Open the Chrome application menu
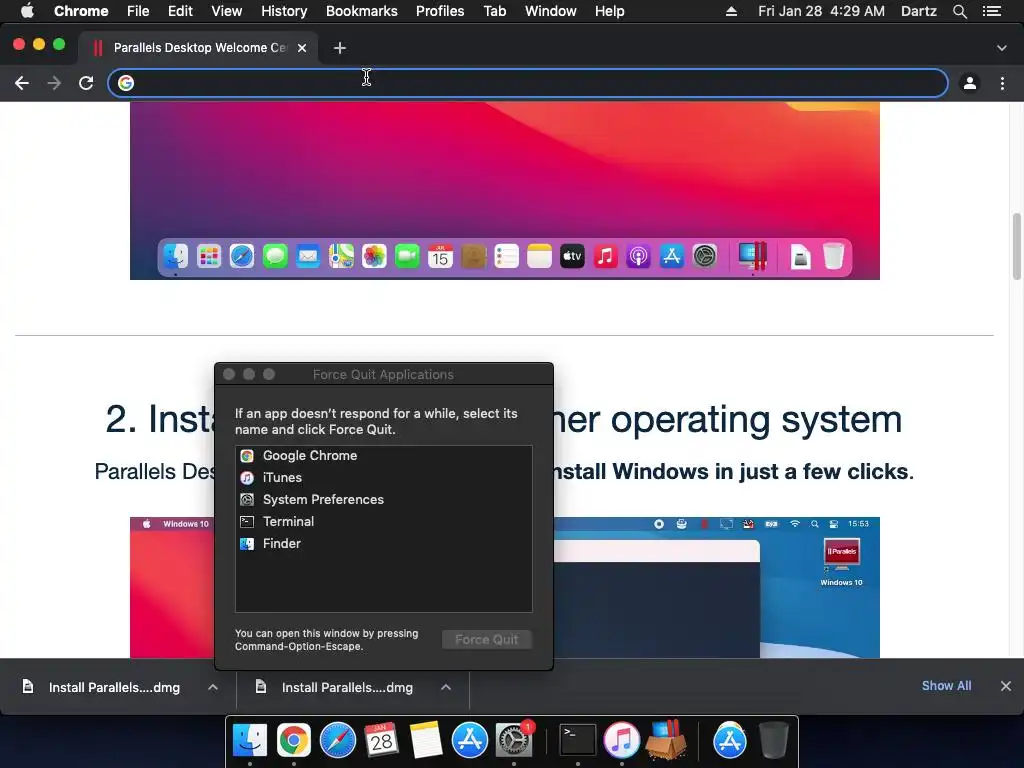This screenshot has width=1024, height=768. point(81,11)
